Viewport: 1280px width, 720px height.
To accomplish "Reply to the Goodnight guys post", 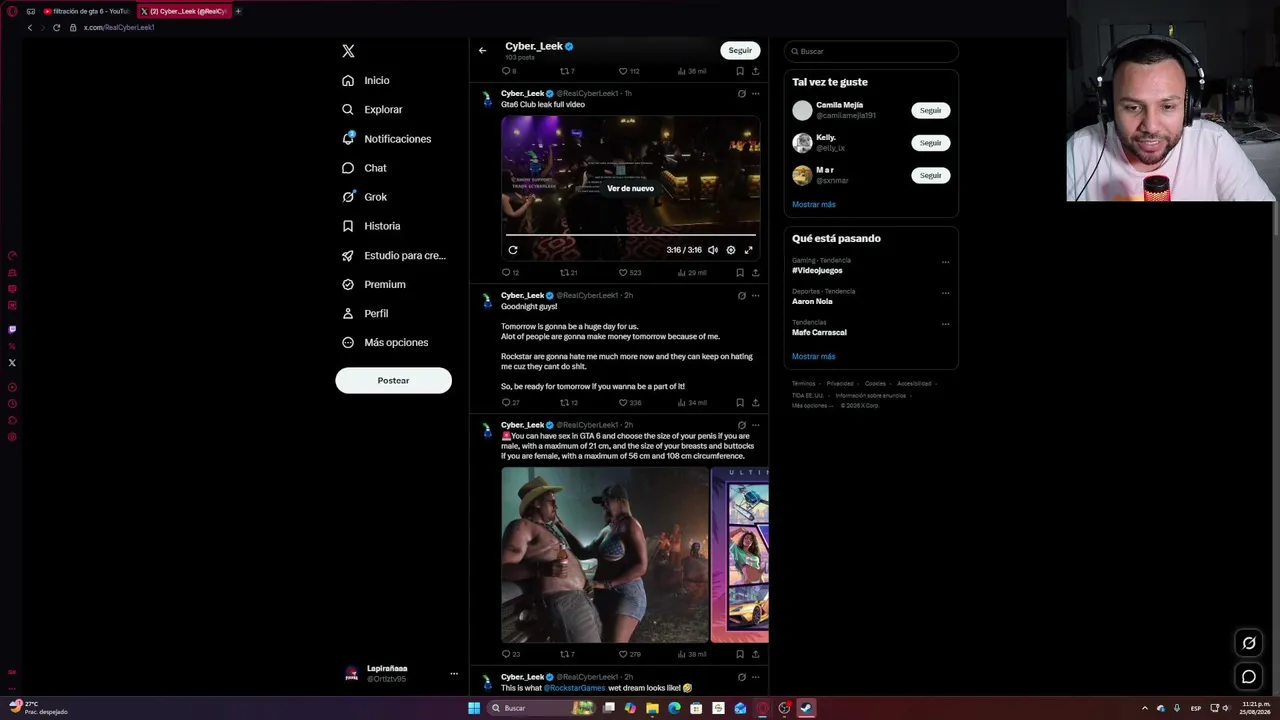I will pyautogui.click(x=510, y=402).
